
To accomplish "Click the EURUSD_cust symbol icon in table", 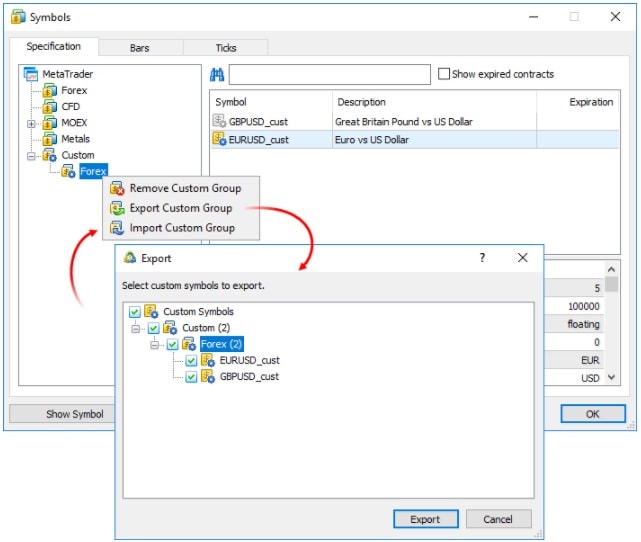I will tap(220, 140).
